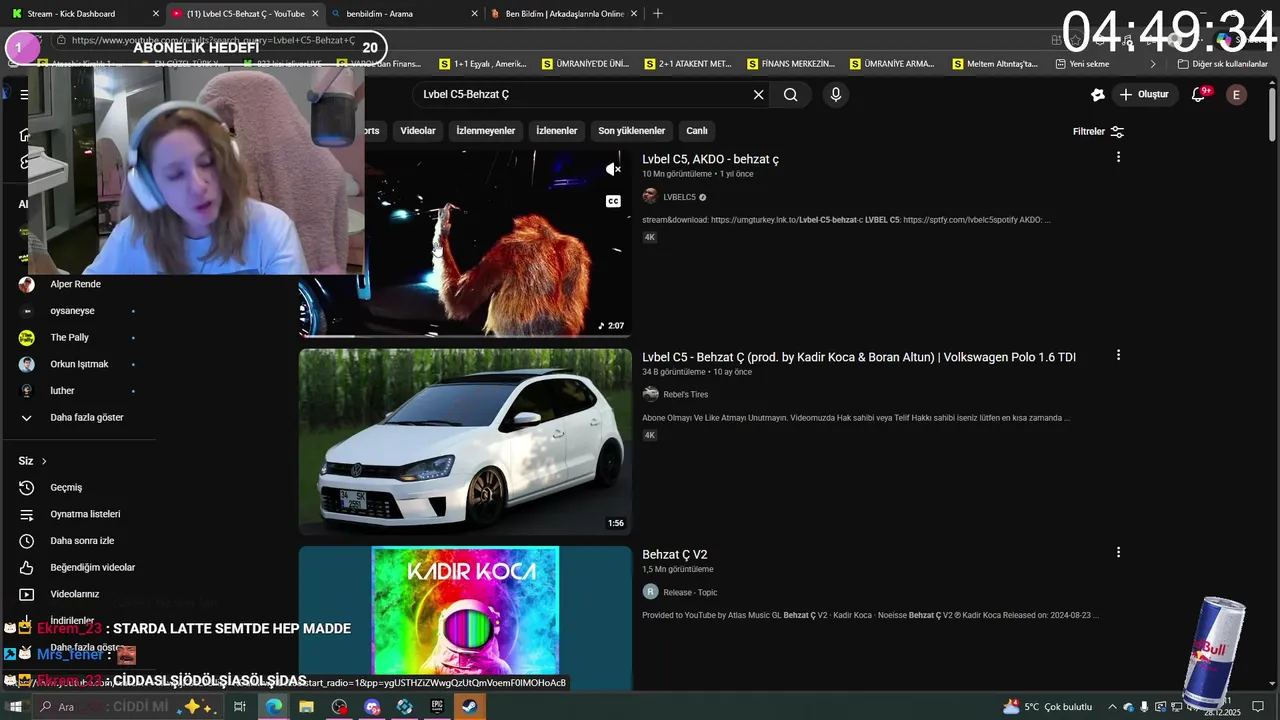Open Videolarınız in sidebar
This screenshot has height=720, width=1280.
click(75, 594)
